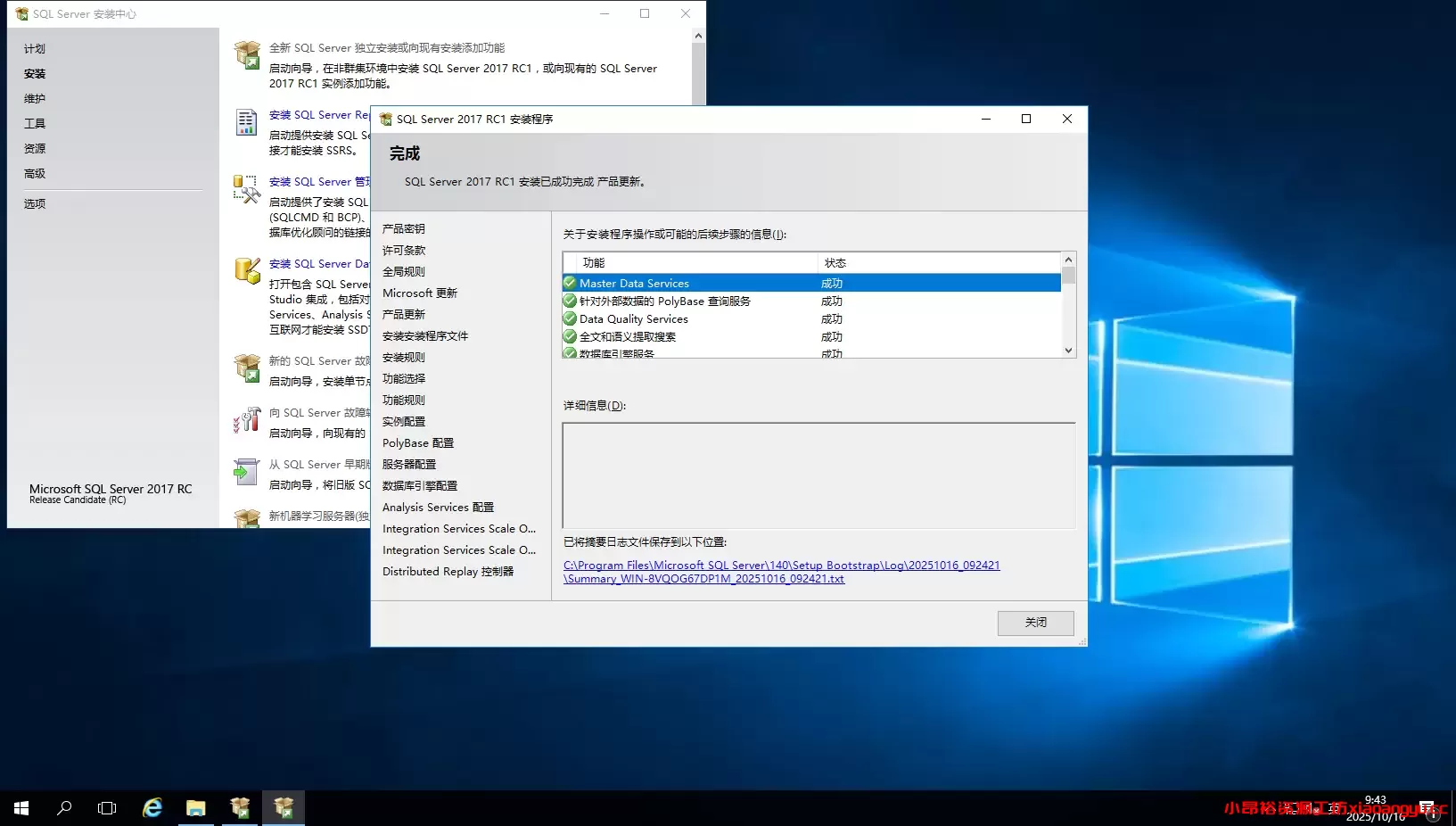The width and height of the screenshot is (1456, 826).
Task: Click the 关闭 button
Action: click(x=1035, y=623)
